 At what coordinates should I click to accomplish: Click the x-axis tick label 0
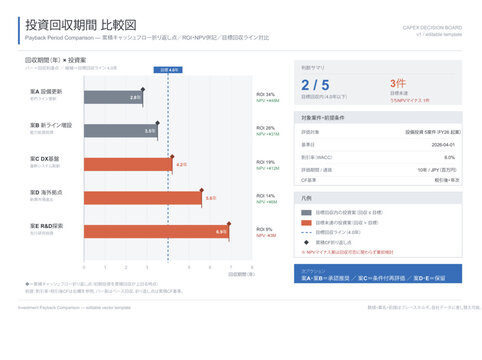(x=84, y=267)
